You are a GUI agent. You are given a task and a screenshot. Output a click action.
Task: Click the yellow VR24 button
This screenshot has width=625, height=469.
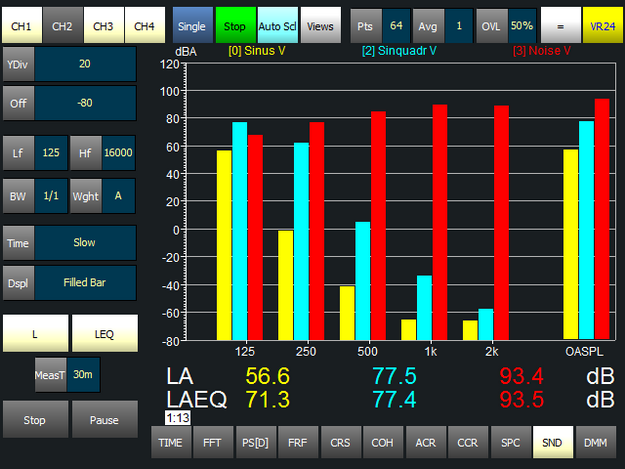(600, 24)
